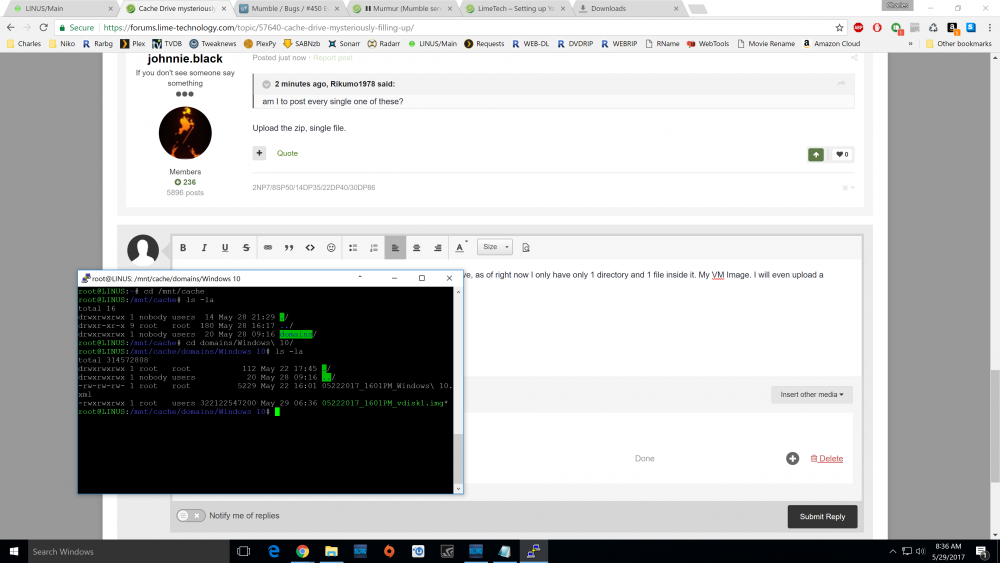This screenshot has height=563, width=1000.
Task: Switch to Mumble Bugs #450 tab
Action: tap(290, 8)
